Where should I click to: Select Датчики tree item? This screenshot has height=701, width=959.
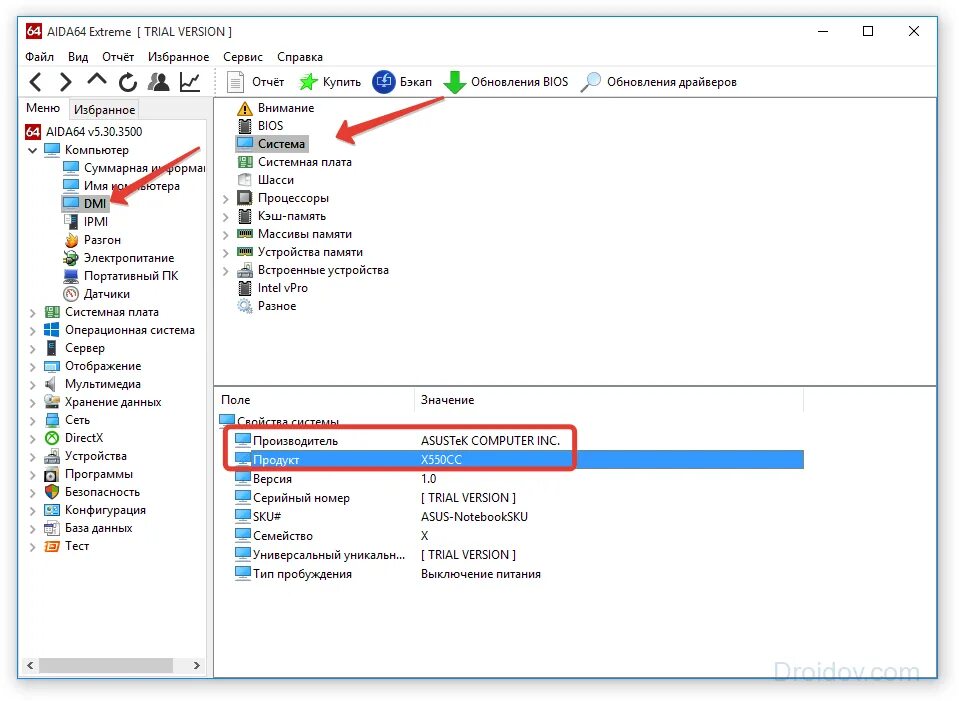pos(97,294)
